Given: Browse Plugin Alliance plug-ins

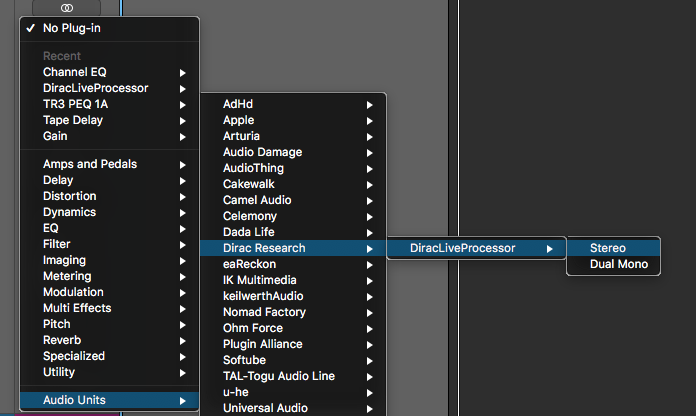Looking at the screenshot, I should [x=264, y=344].
